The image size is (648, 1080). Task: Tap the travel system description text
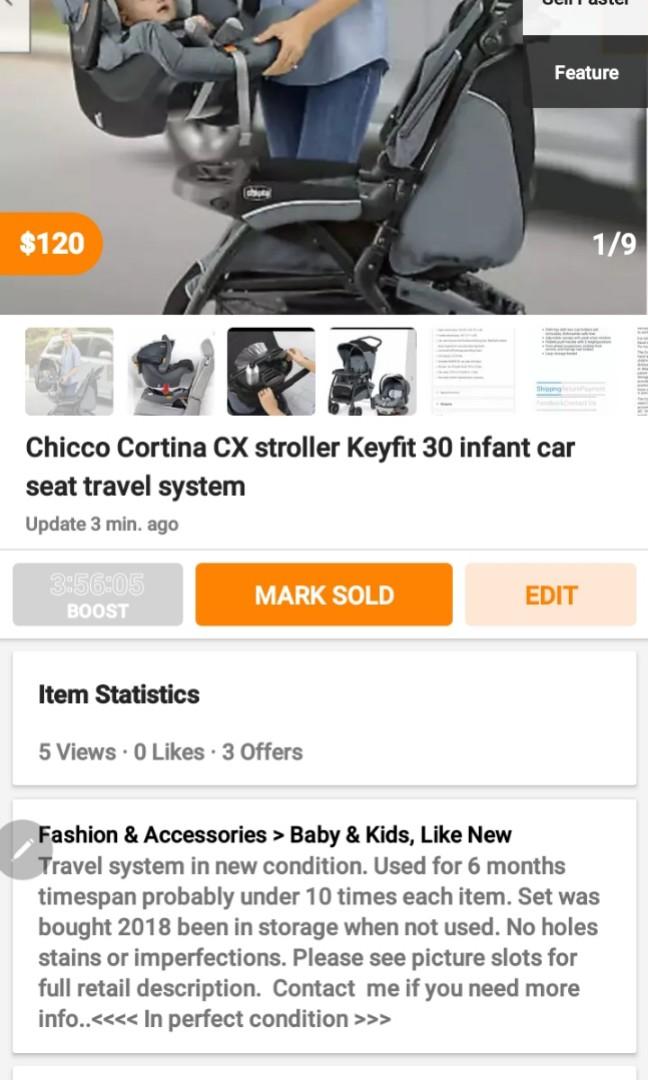319,942
